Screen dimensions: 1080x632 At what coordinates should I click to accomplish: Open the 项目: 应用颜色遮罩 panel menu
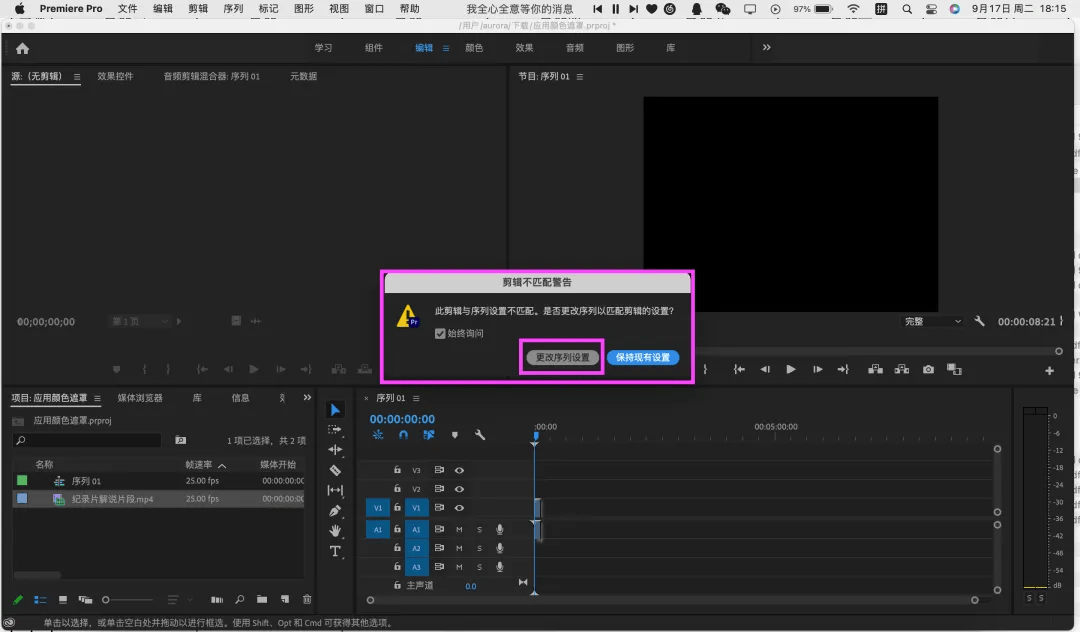pos(97,398)
